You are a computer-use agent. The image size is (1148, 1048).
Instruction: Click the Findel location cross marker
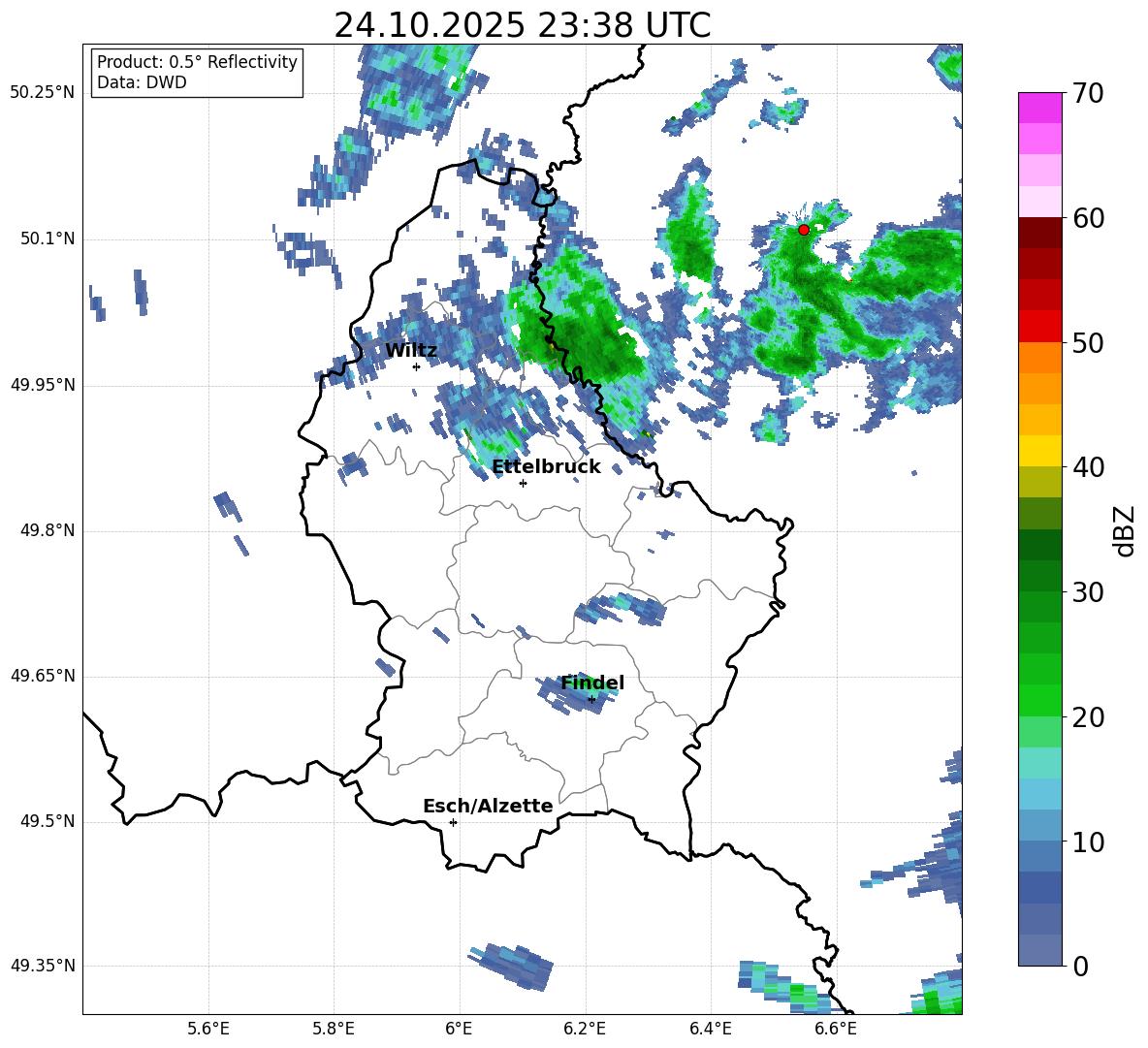point(591,700)
